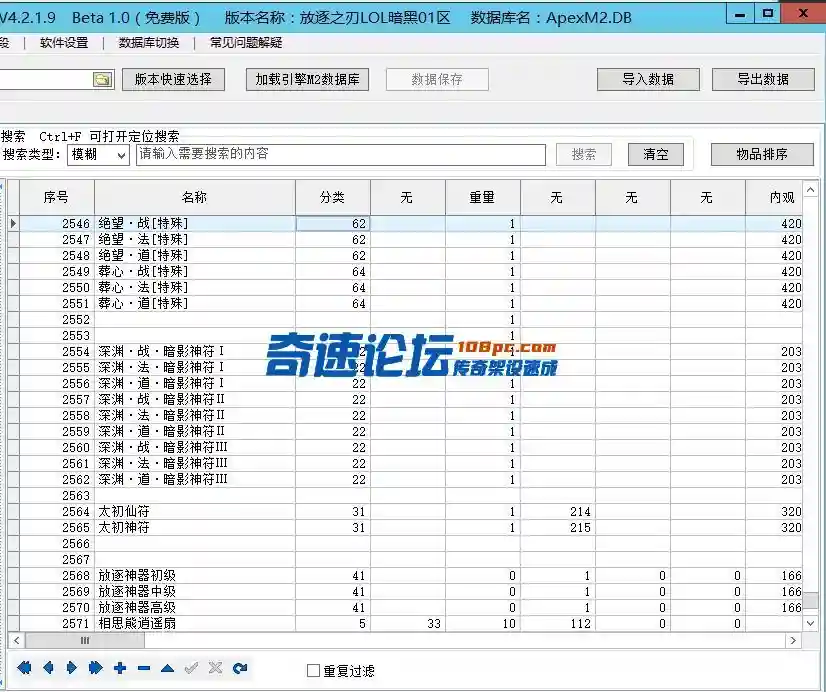Select row 葬心·道[特殊]
This screenshot has width=826, height=692.
[x=406, y=303]
